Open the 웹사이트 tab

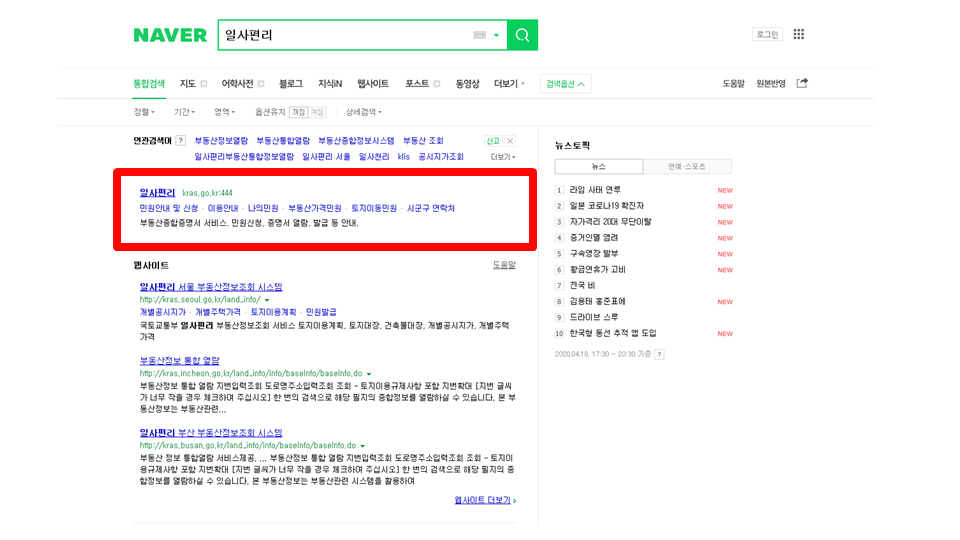point(373,84)
